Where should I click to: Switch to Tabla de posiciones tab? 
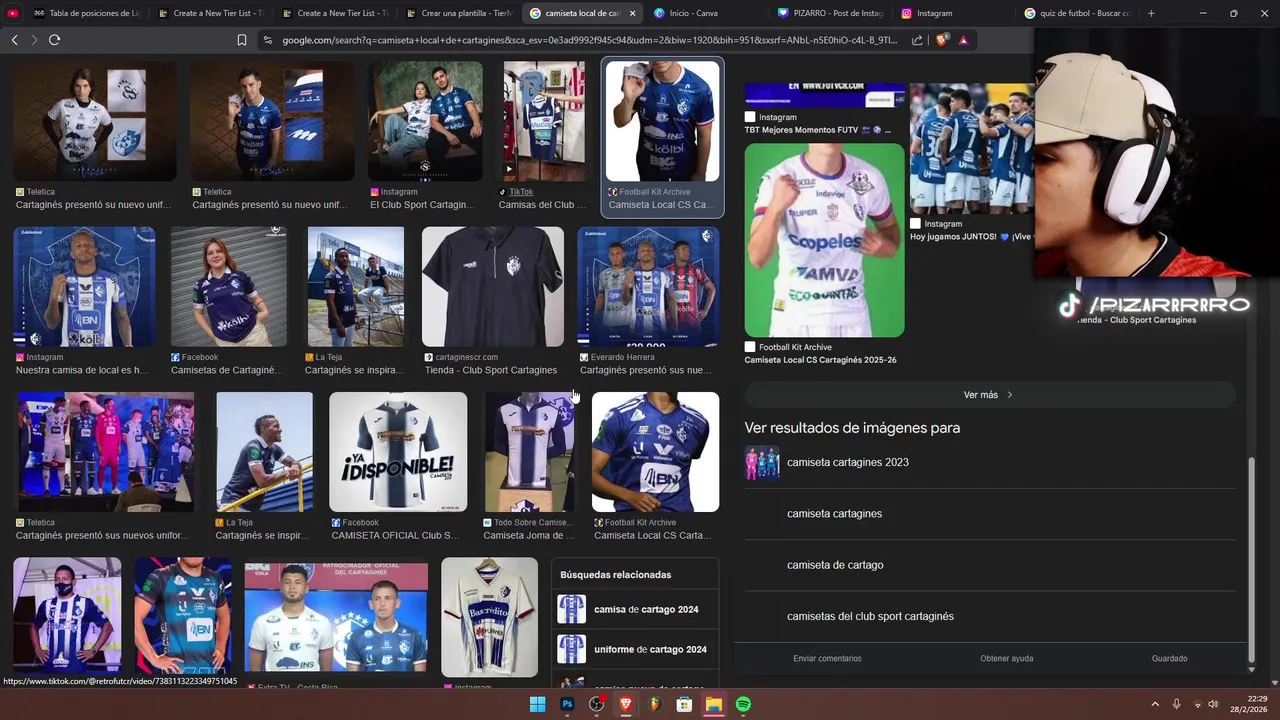click(x=87, y=13)
